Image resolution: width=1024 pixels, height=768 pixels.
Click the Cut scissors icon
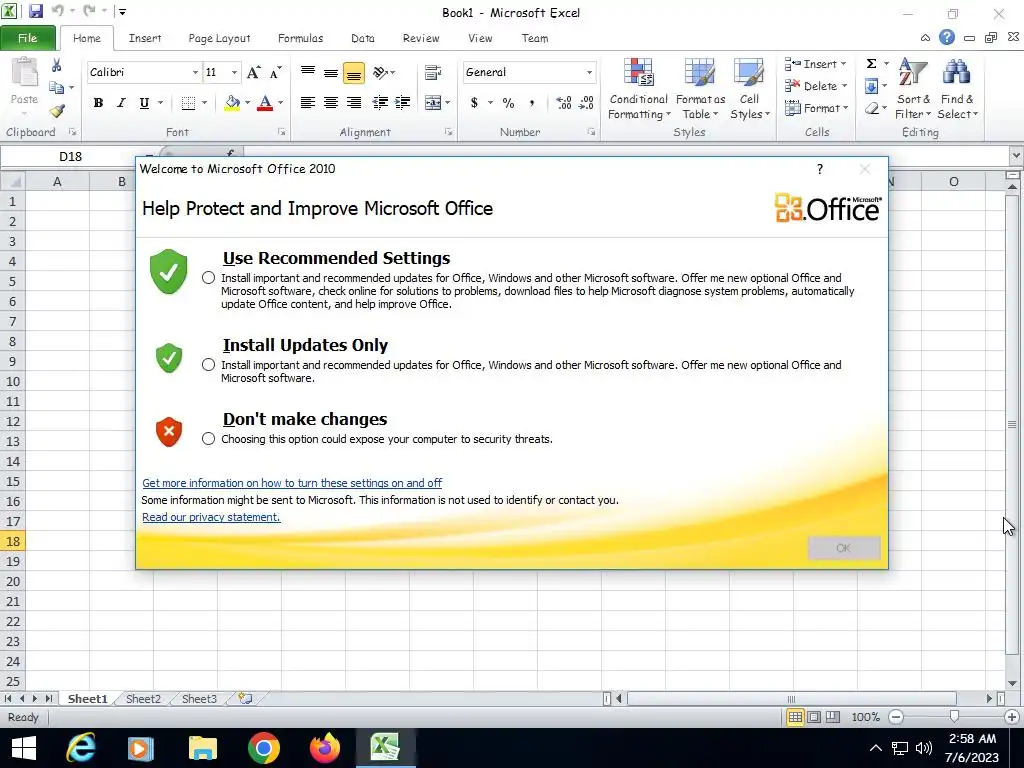pos(57,65)
